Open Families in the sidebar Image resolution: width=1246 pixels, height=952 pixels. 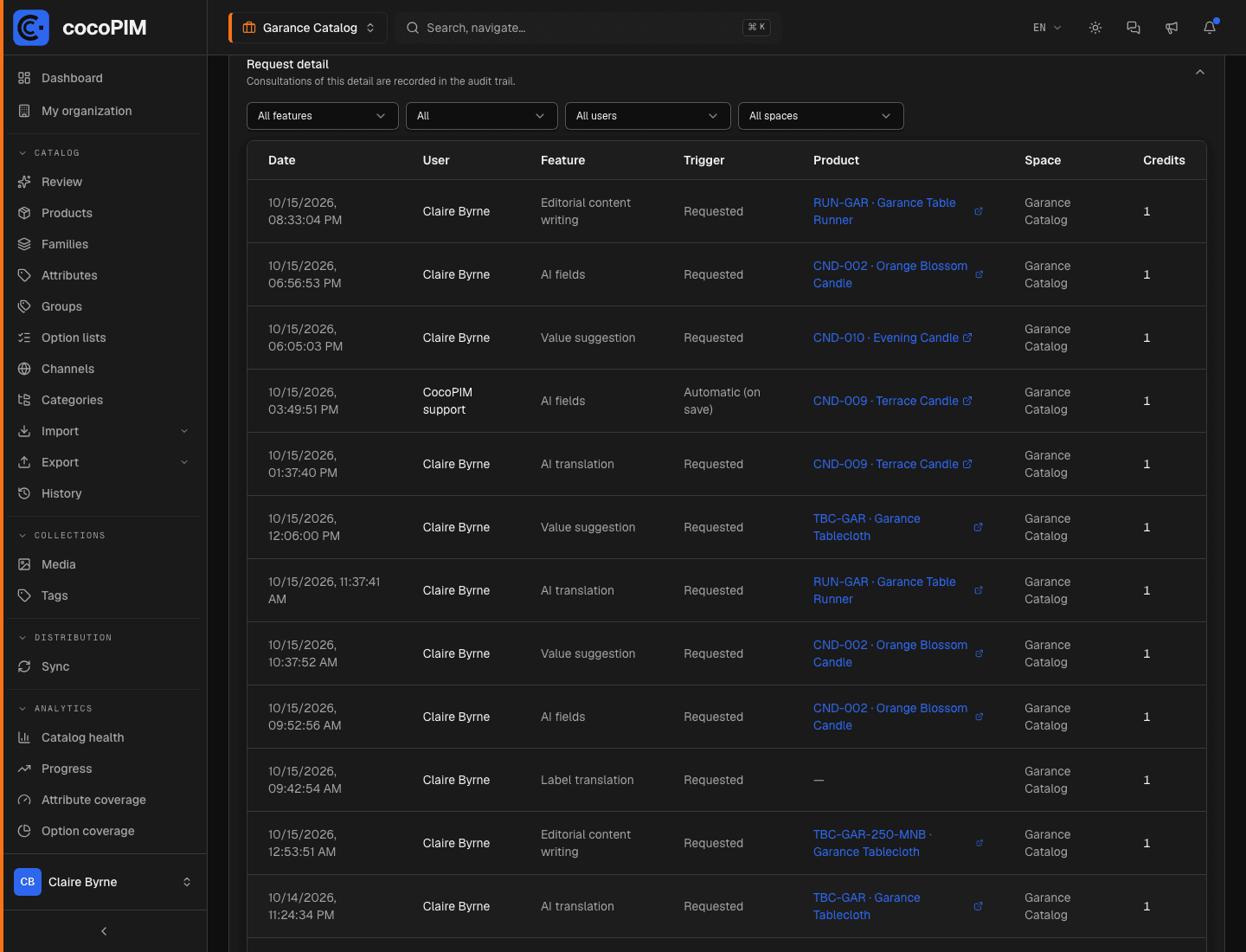click(104, 244)
